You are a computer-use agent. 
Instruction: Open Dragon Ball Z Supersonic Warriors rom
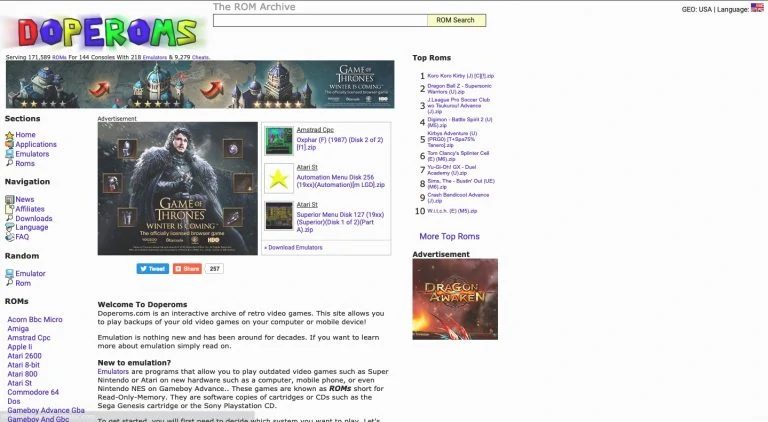(x=459, y=89)
